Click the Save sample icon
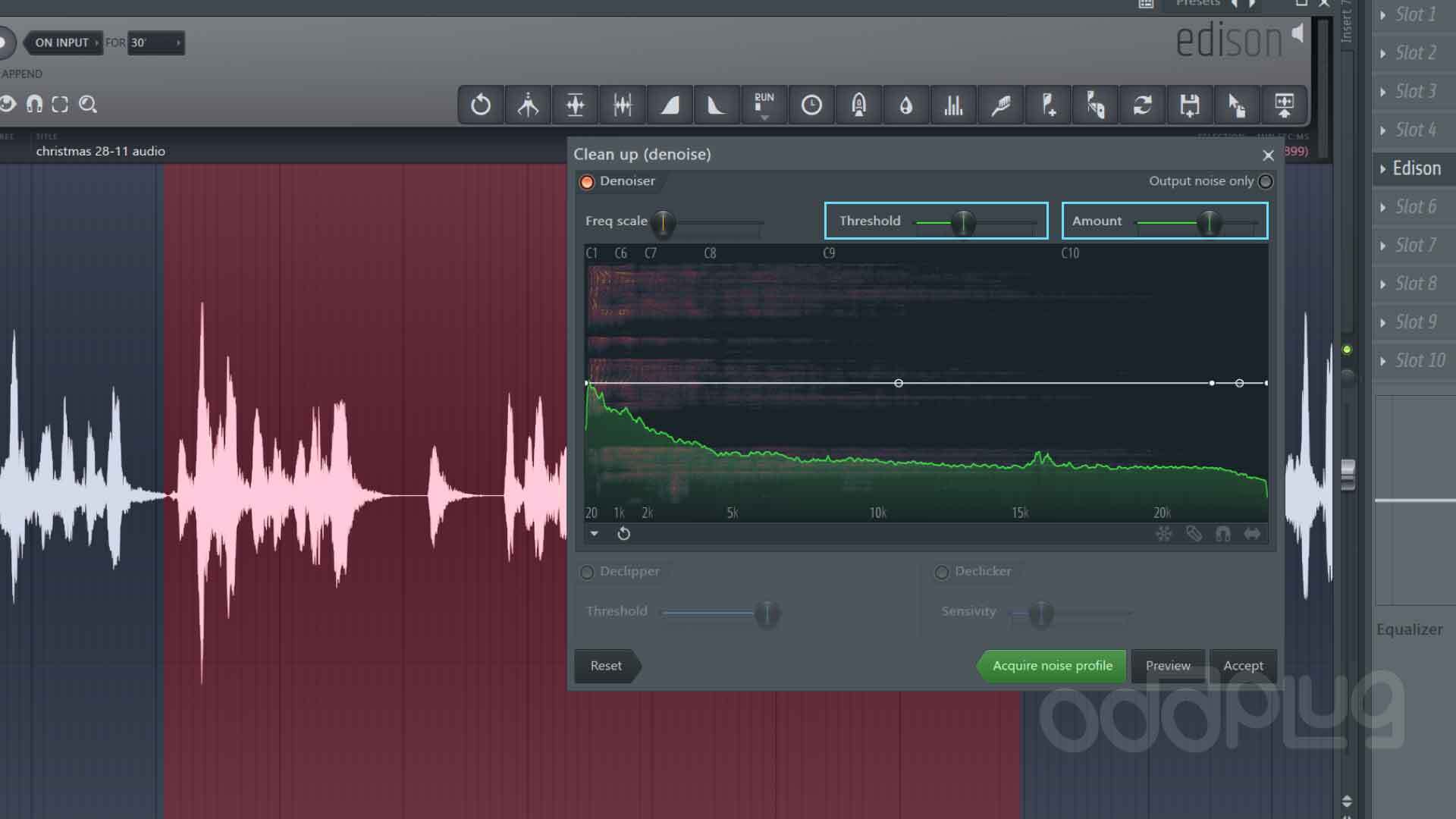 point(1191,105)
